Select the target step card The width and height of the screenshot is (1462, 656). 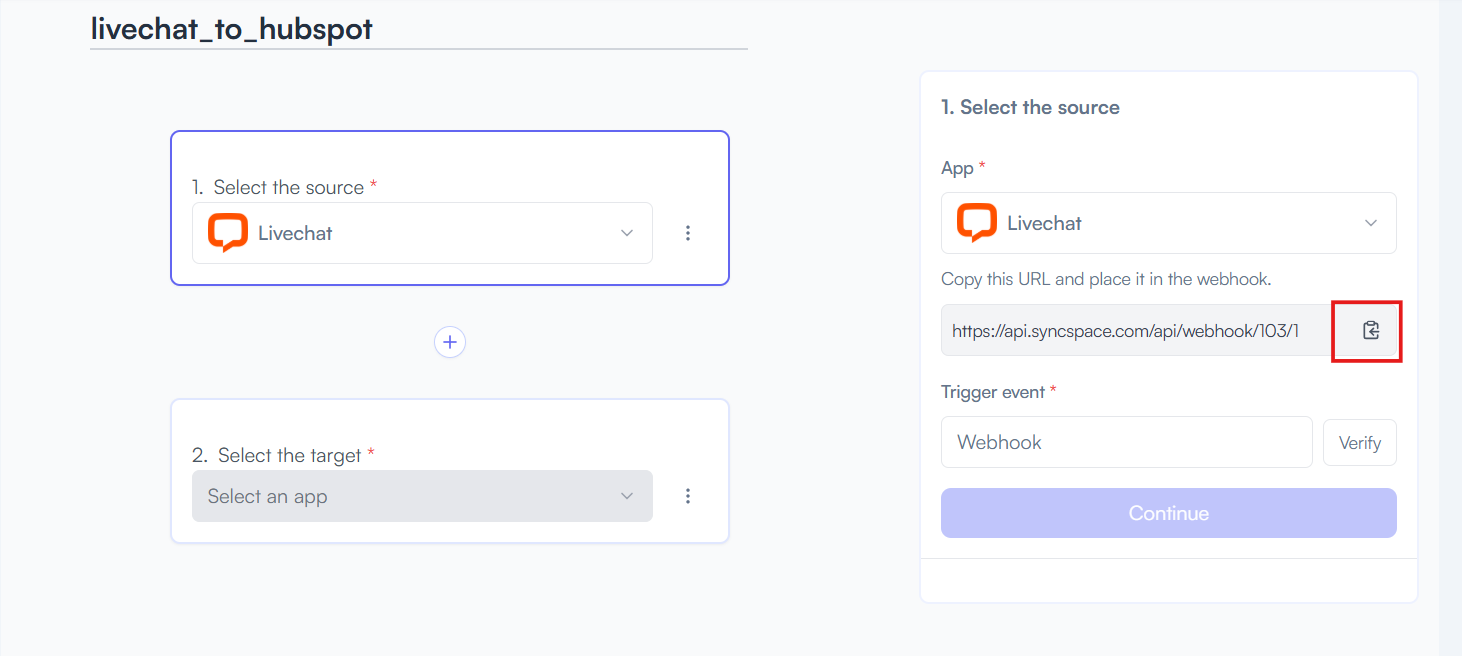[450, 471]
